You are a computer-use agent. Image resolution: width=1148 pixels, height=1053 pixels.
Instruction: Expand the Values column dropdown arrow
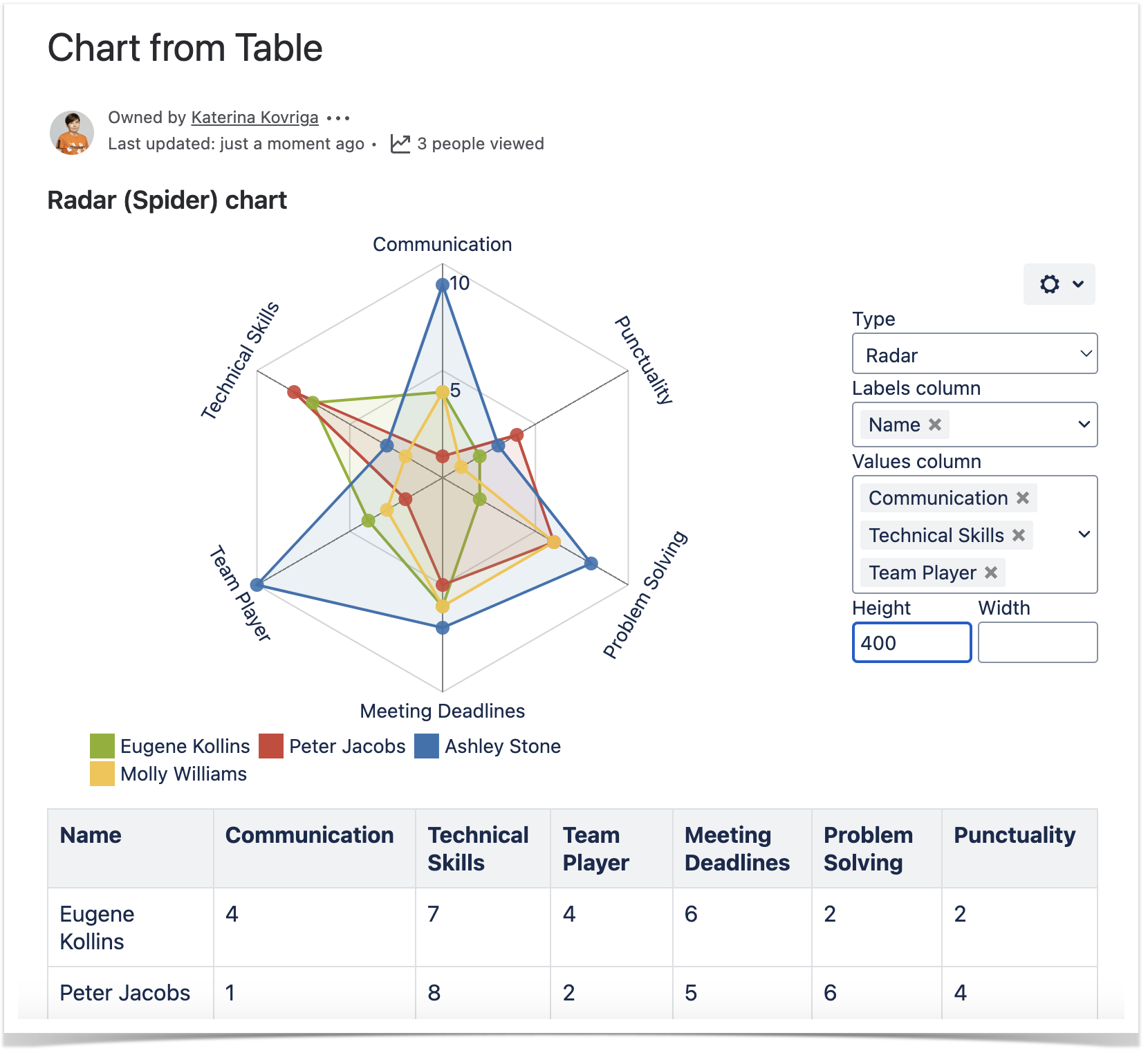(1084, 534)
